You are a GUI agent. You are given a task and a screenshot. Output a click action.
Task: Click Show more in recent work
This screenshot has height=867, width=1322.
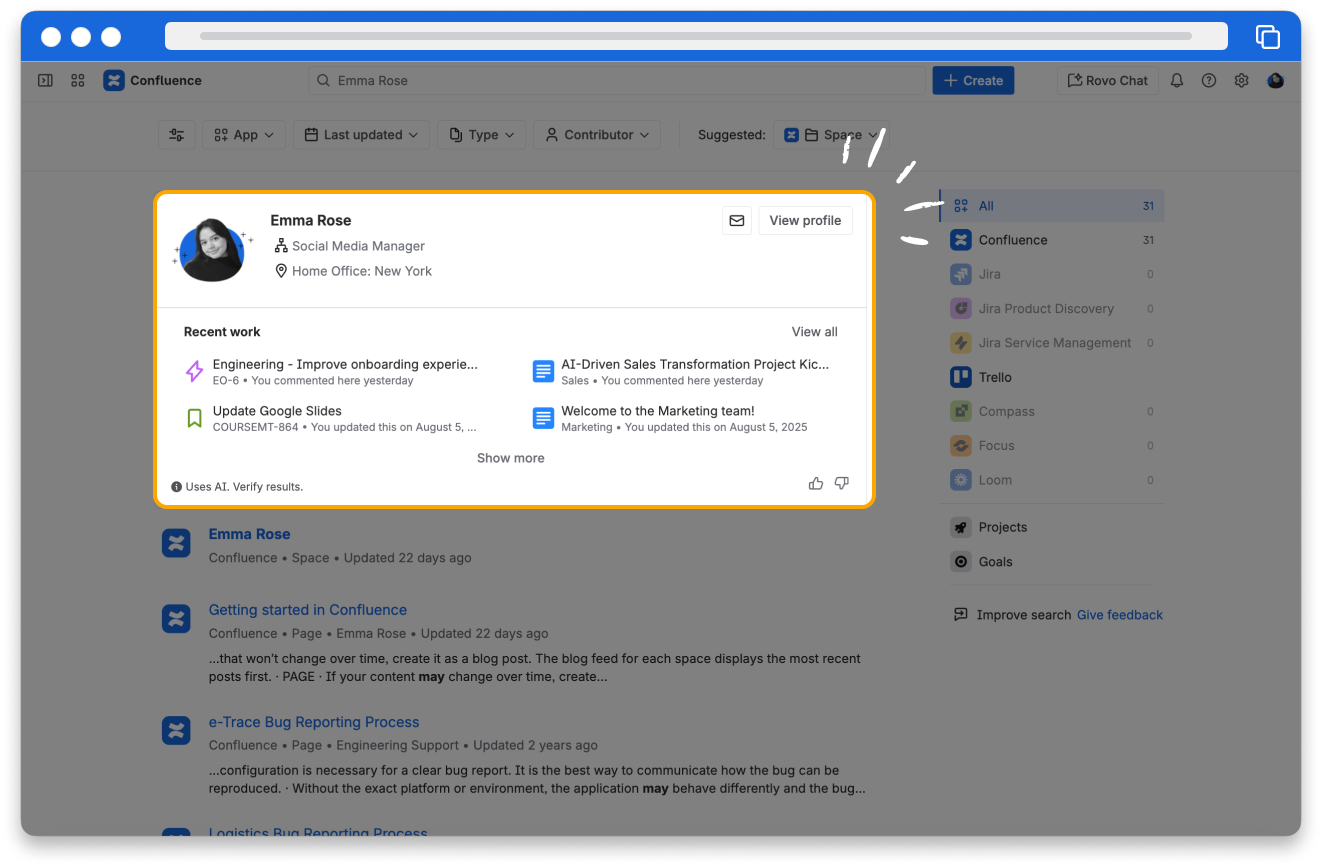point(511,458)
